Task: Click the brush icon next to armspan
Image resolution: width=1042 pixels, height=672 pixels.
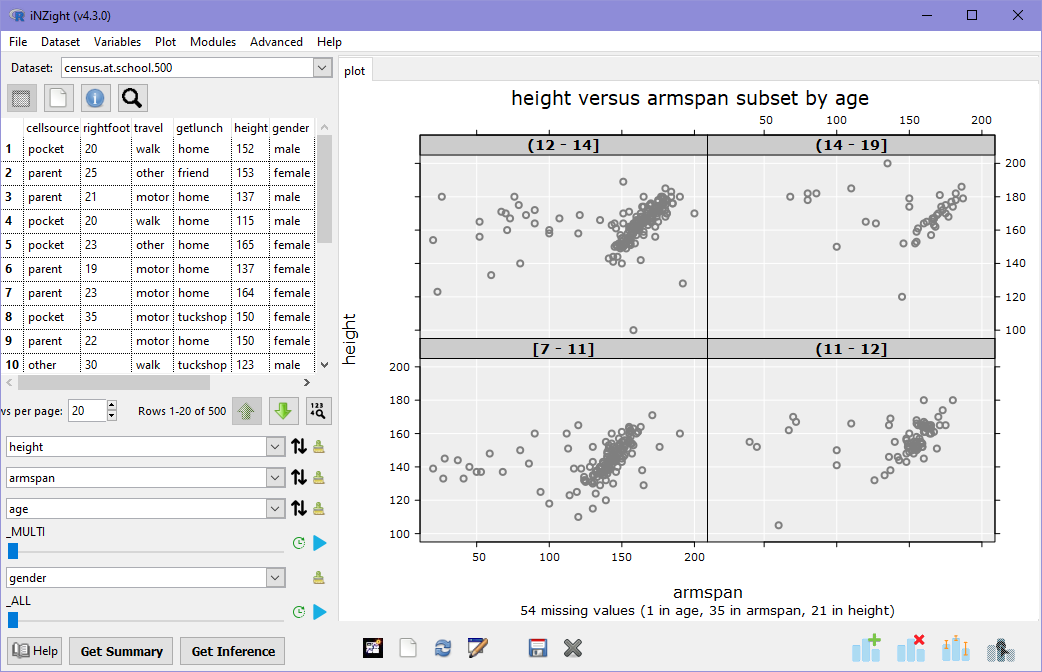Action: coord(320,477)
